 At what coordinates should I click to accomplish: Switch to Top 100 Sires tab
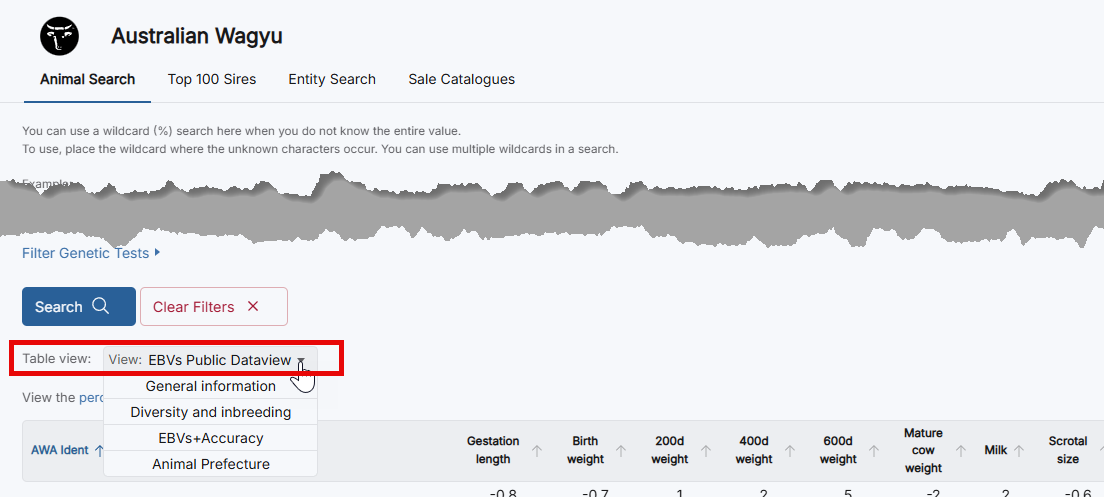coord(212,79)
